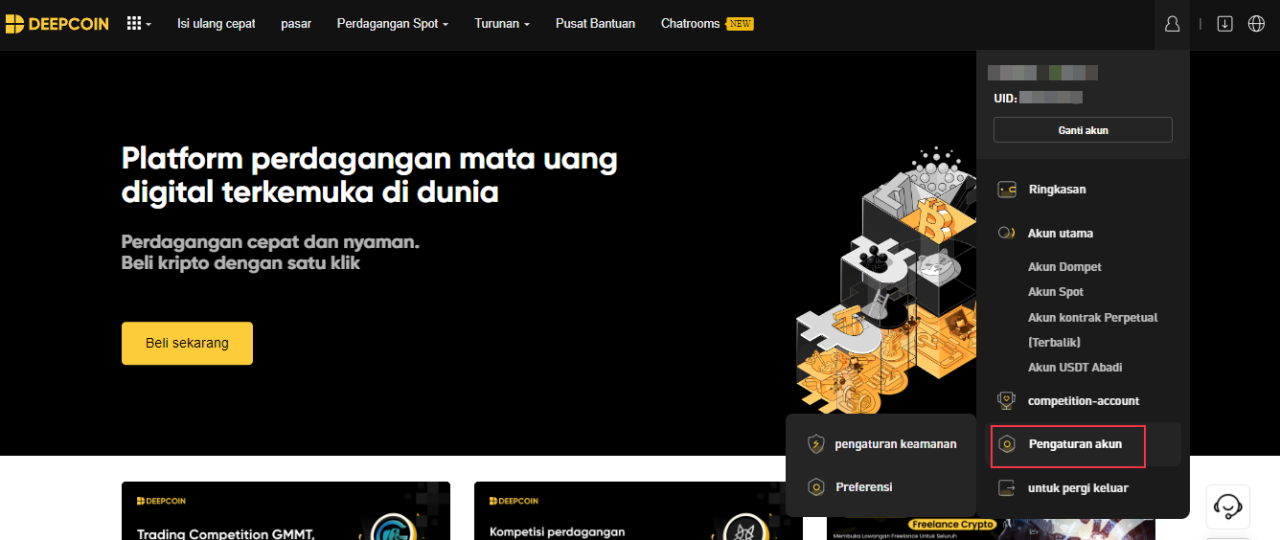Screen dimensions: 1280x540
Task: Click the Beli sekarang button
Action: point(187,343)
